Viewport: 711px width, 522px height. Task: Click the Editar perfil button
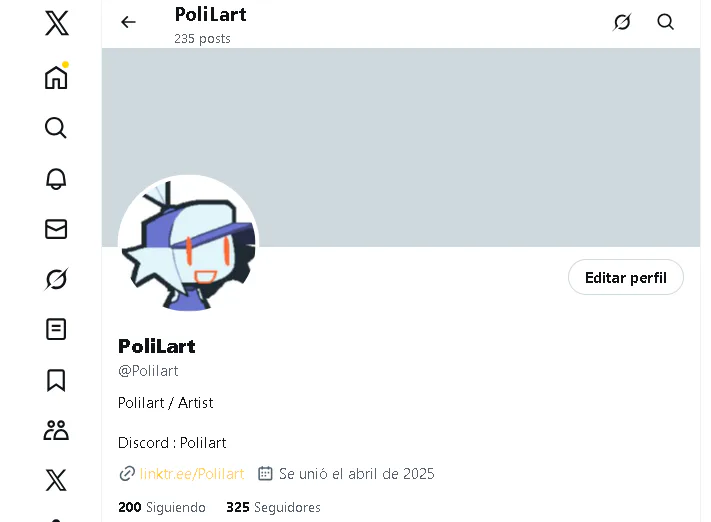(x=625, y=278)
